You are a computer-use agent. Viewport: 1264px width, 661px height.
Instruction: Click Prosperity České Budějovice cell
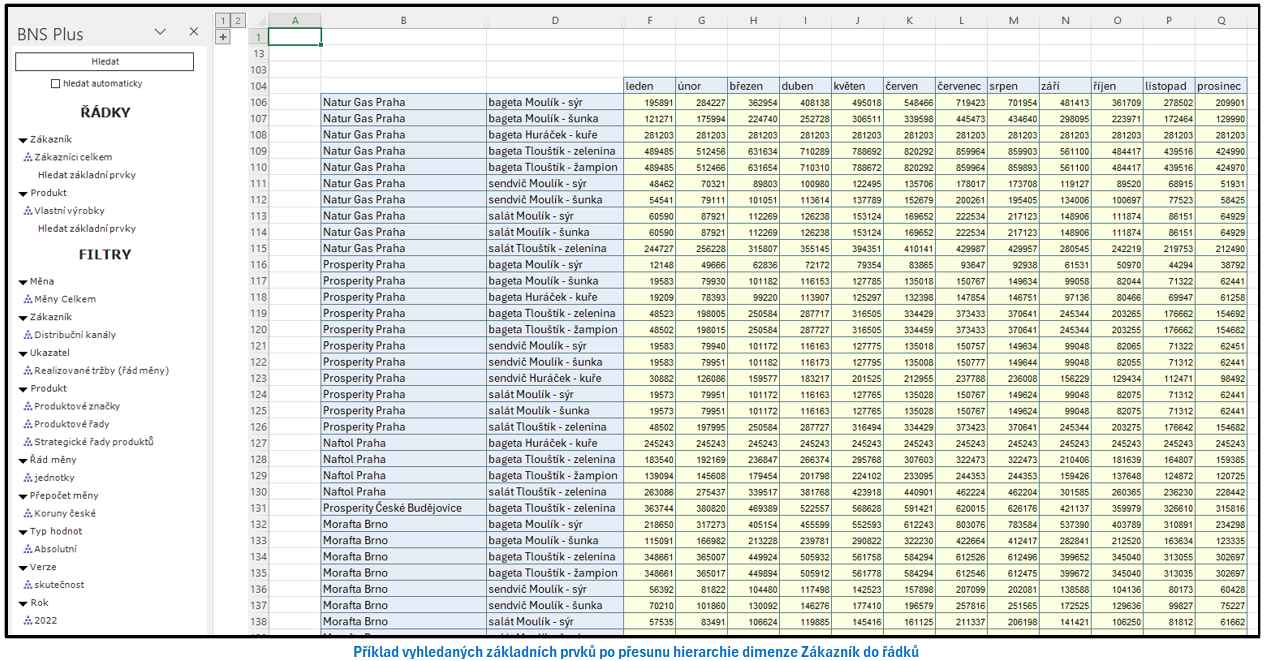click(403, 508)
